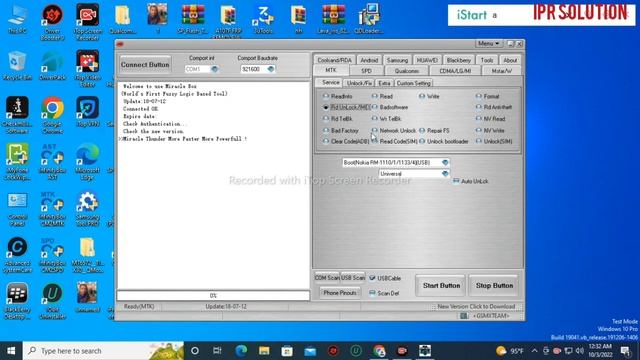The height and width of the screenshot is (360, 640).
Task: Click the Miracle Box log text area
Action: pos(213,185)
